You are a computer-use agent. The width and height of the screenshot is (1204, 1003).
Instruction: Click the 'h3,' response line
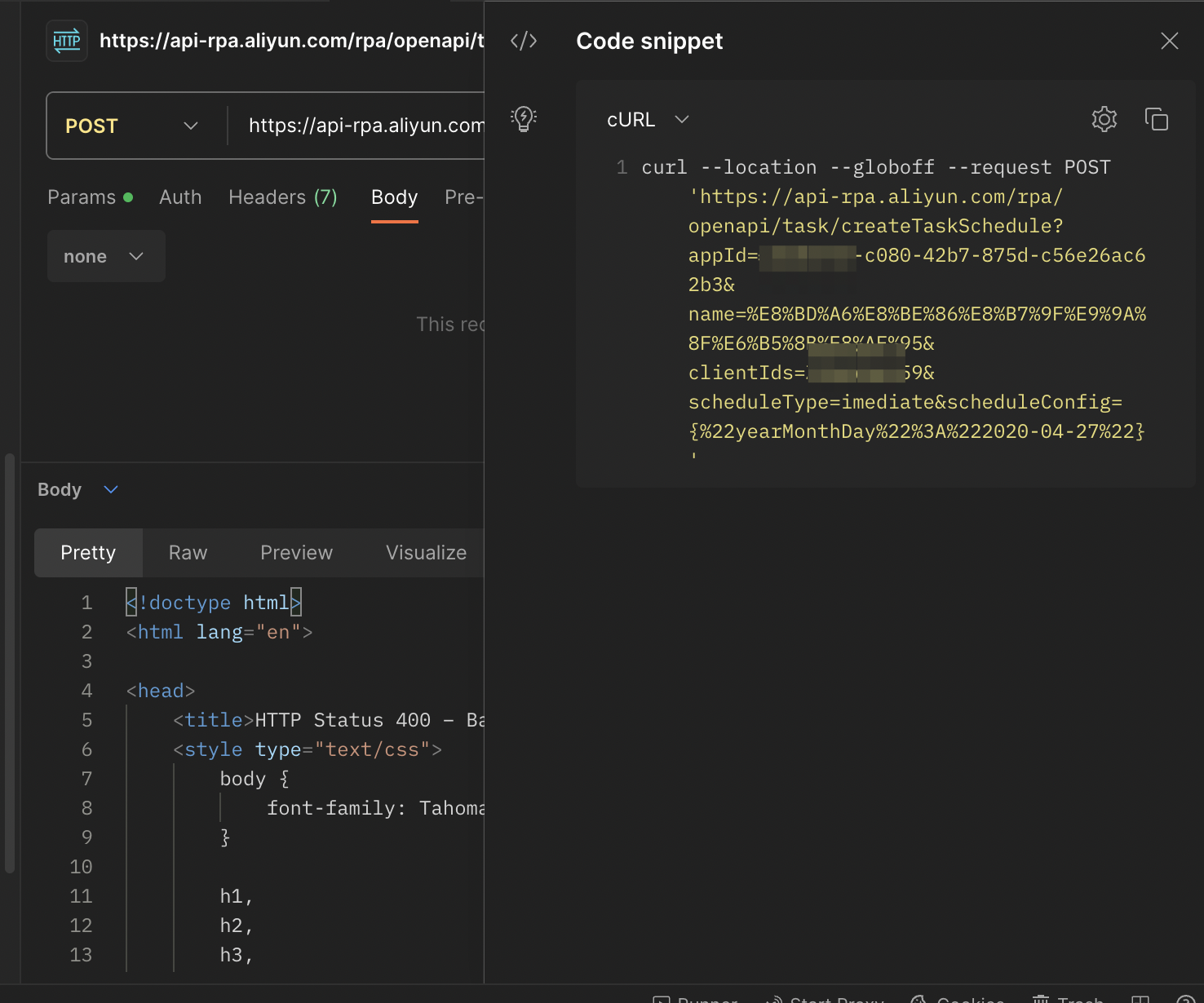click(237, 955)
